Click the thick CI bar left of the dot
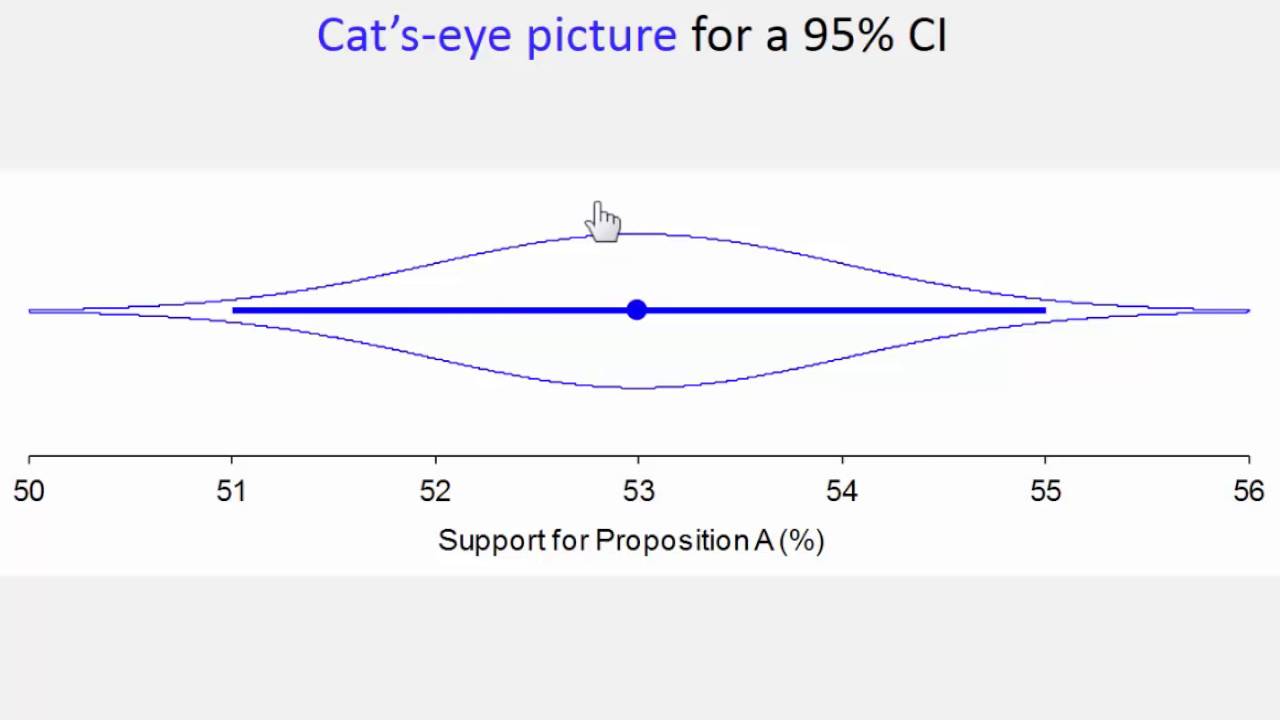The image size is (1280, 720). pyautogui.click(x=430, y=310)
